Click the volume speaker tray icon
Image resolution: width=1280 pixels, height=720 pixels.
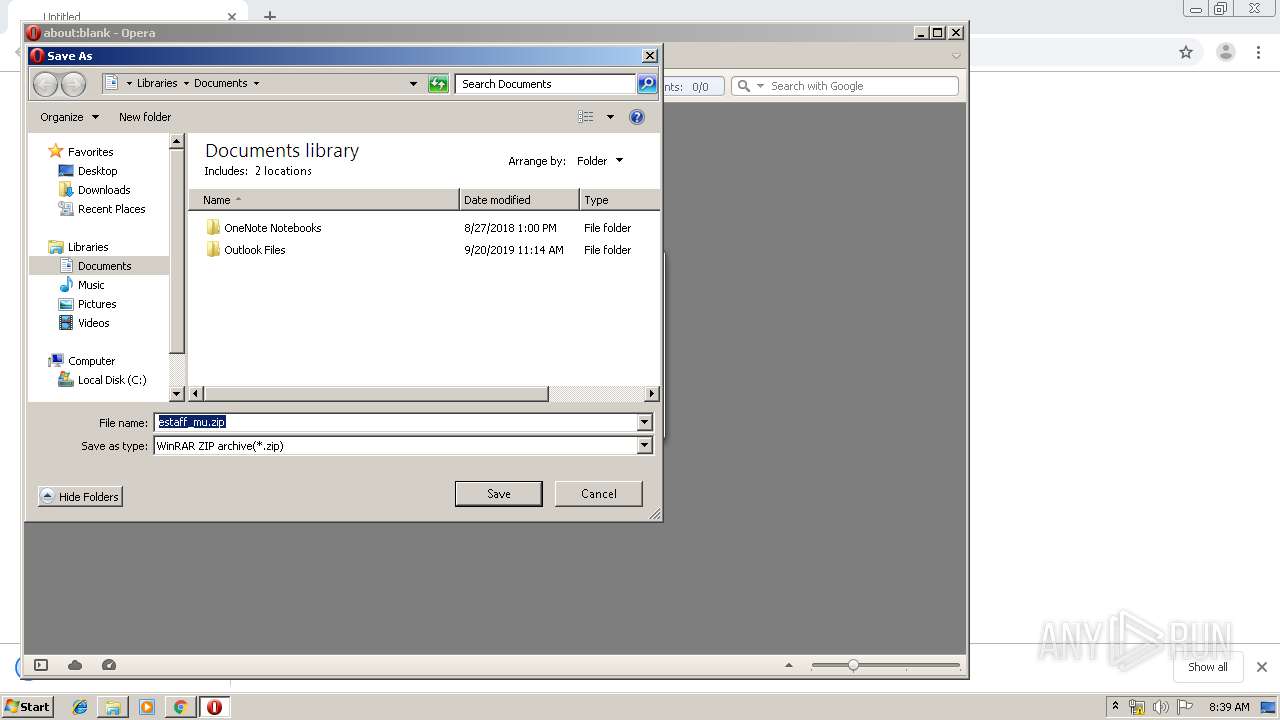click(x=1160, y=707)
